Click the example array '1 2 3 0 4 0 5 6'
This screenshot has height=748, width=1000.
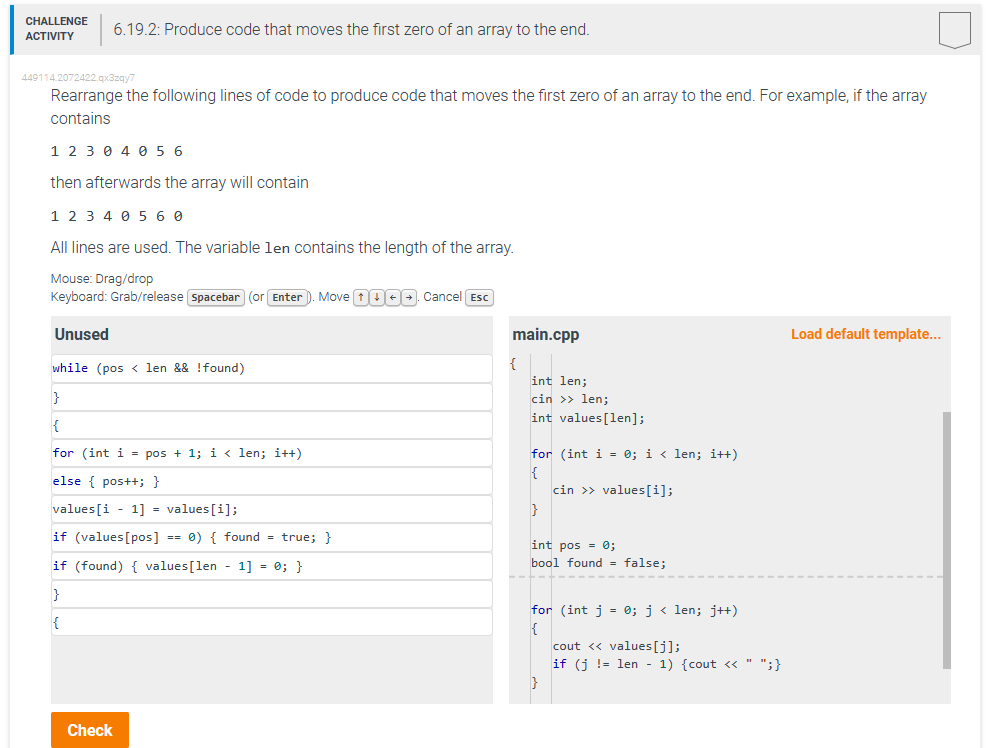point(117,152)
